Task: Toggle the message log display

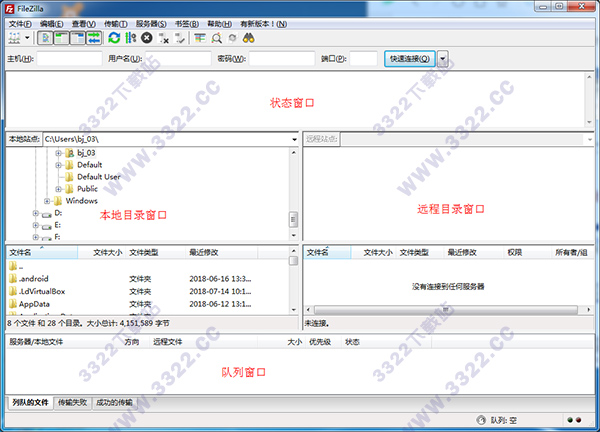Action: (x=45, y=38)
